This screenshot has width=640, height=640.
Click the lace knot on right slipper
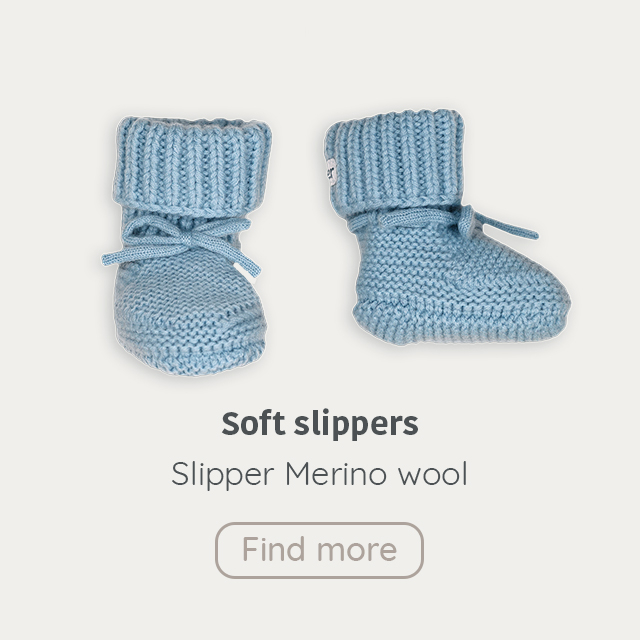coord(467,221)
